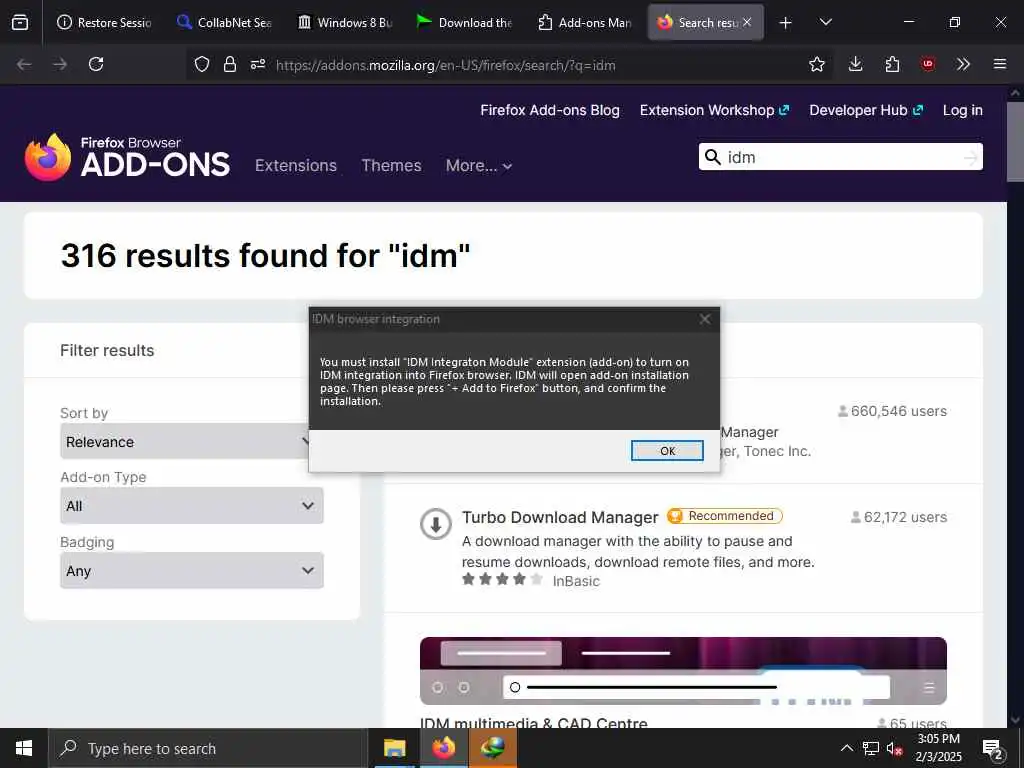Image resolution: width=1024 pixels, height=768 pixels.
Task: Click the page vertical scrollbar thumb
Action: tap(1015, 141)
